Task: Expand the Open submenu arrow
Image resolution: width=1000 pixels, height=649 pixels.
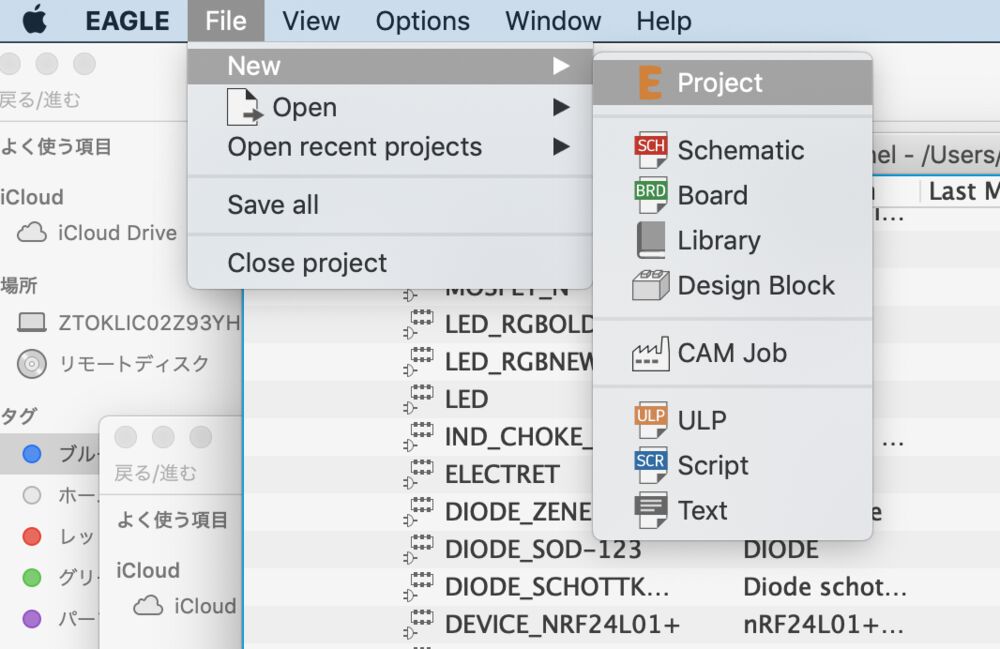Action: [x=561, y=107]
